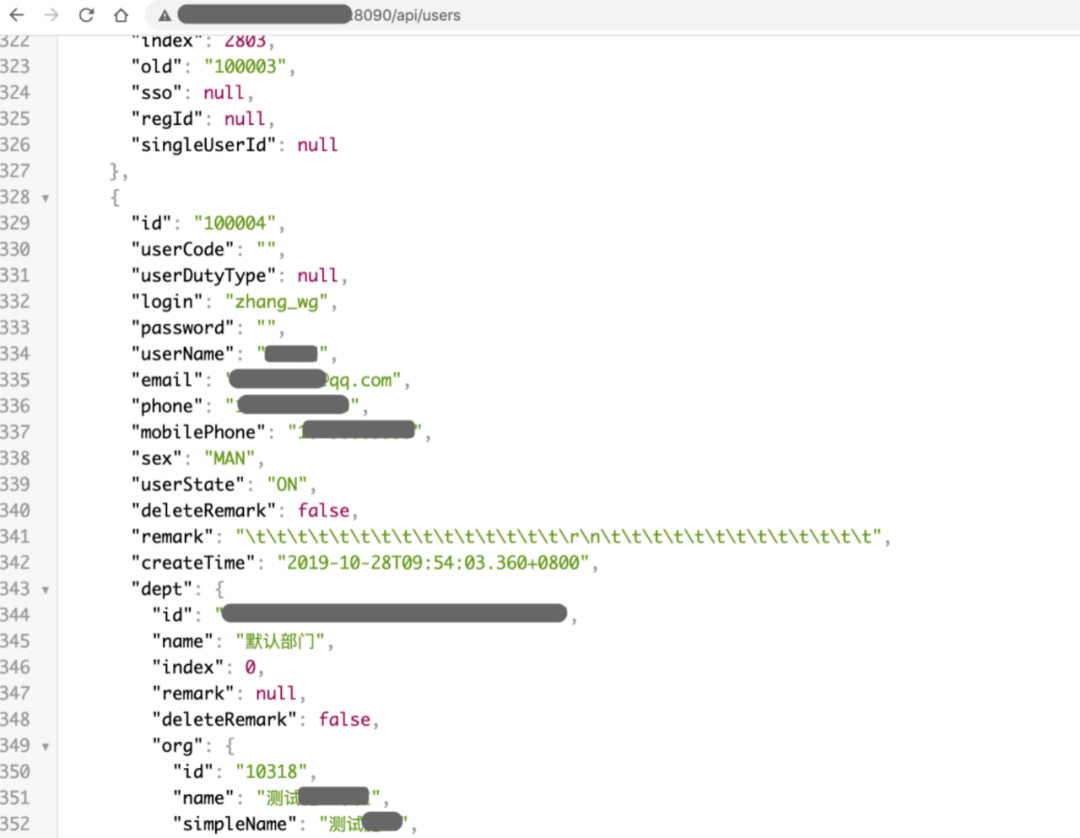Click the "phone" key on line 336
Image resolution: width=1080 pixels, height=838 pixels.
point(167,406)
